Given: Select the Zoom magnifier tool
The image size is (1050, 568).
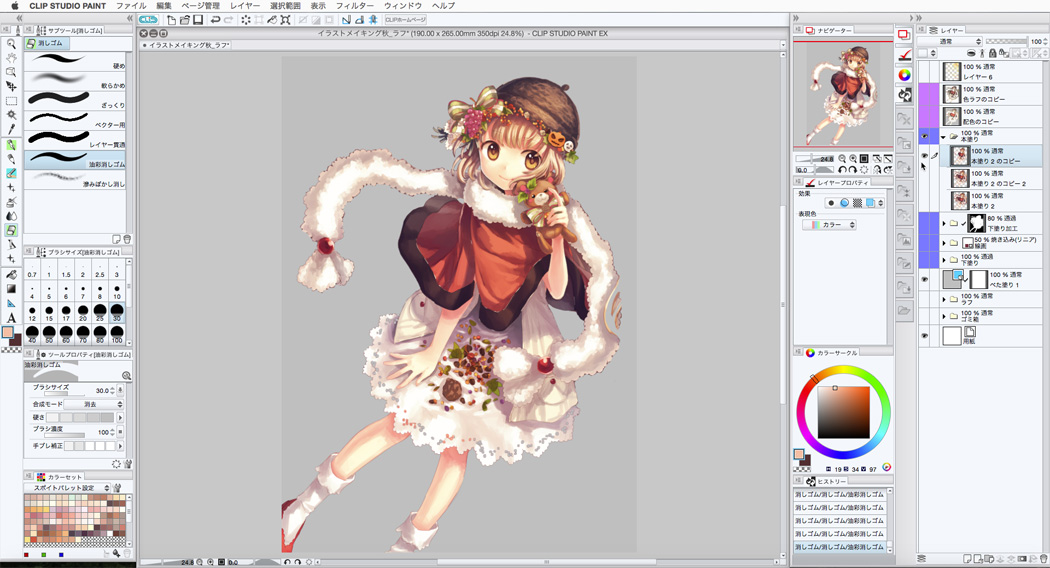Looking at the screenshot, I should pyautogui.click(x=11, y=44).
